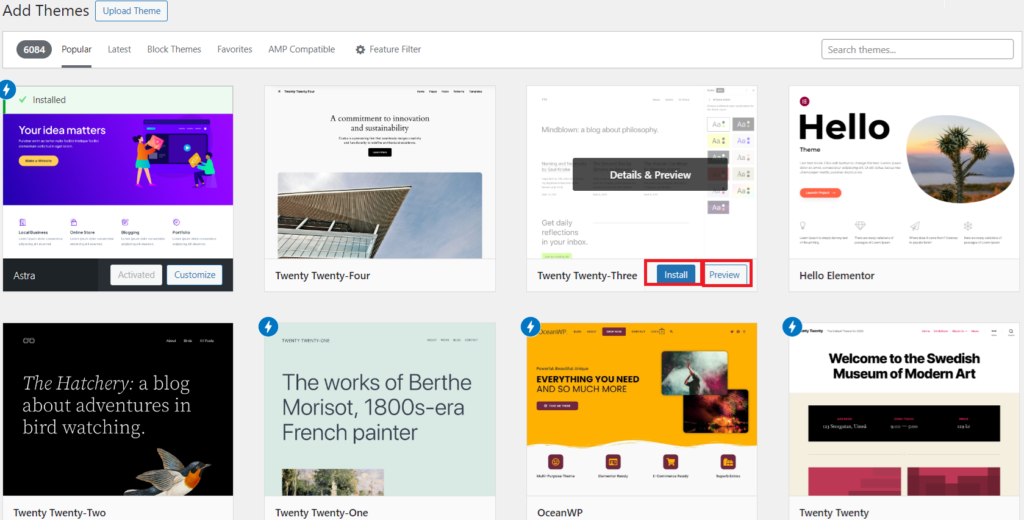Click the Upload Theme button
This screenshot has width=1024, height=520.
click(x=131, y=11)
